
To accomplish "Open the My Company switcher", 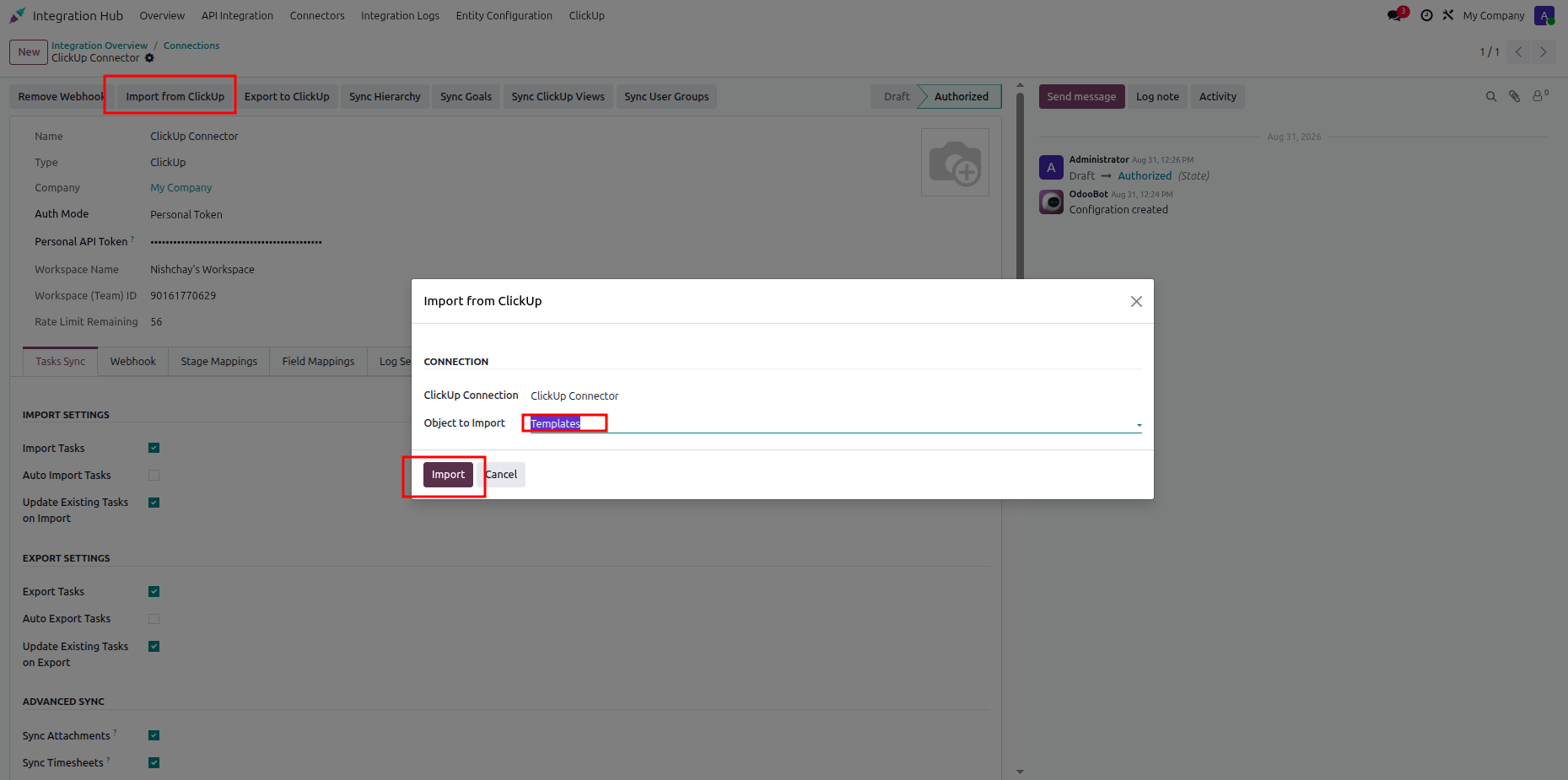I will [x=1493, y=15].
